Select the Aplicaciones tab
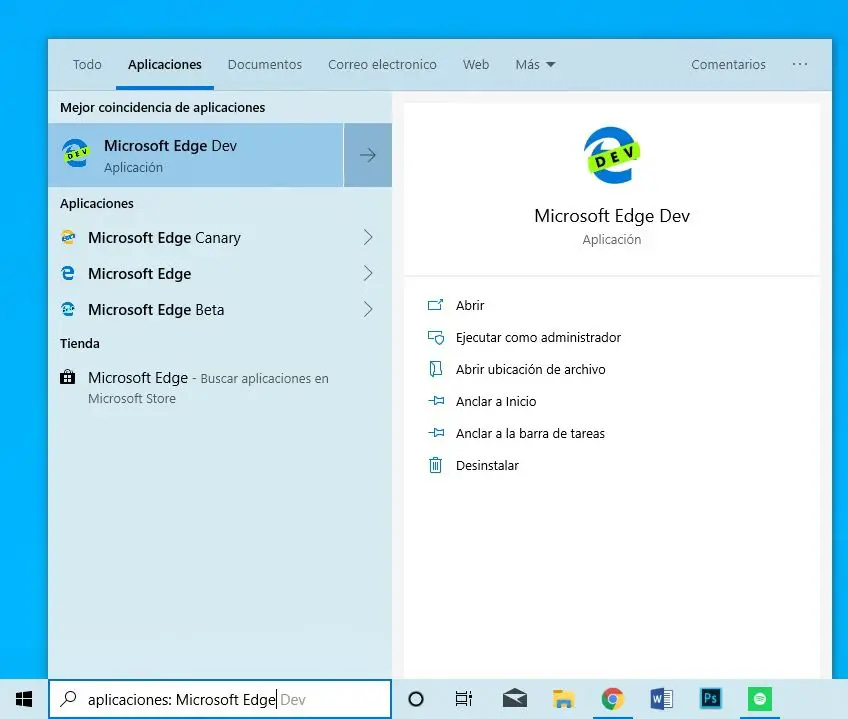 (x=164, y=64)
